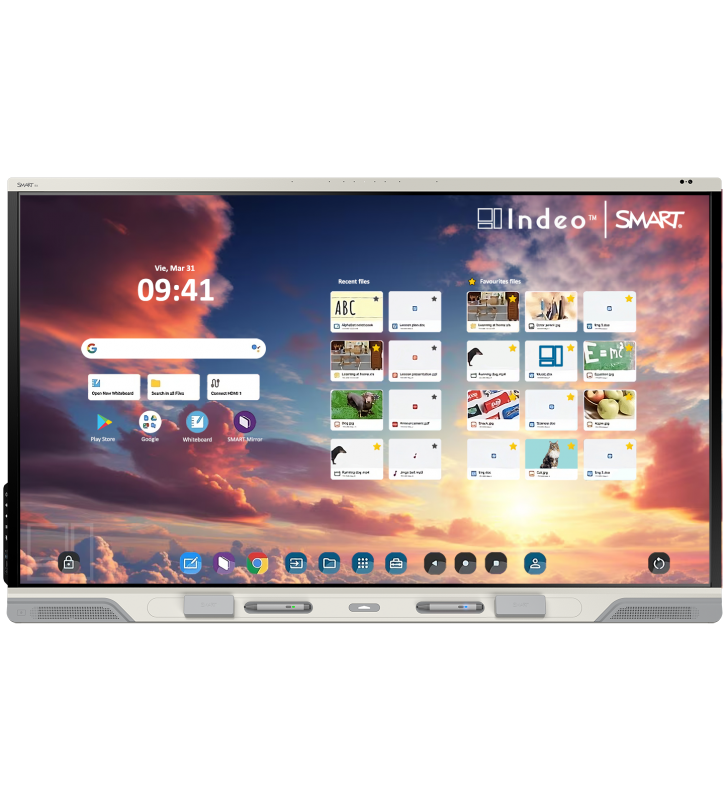728x800 pixels.
Task: Click the Google G logo in search bar
Action: [x=92, y=348]
